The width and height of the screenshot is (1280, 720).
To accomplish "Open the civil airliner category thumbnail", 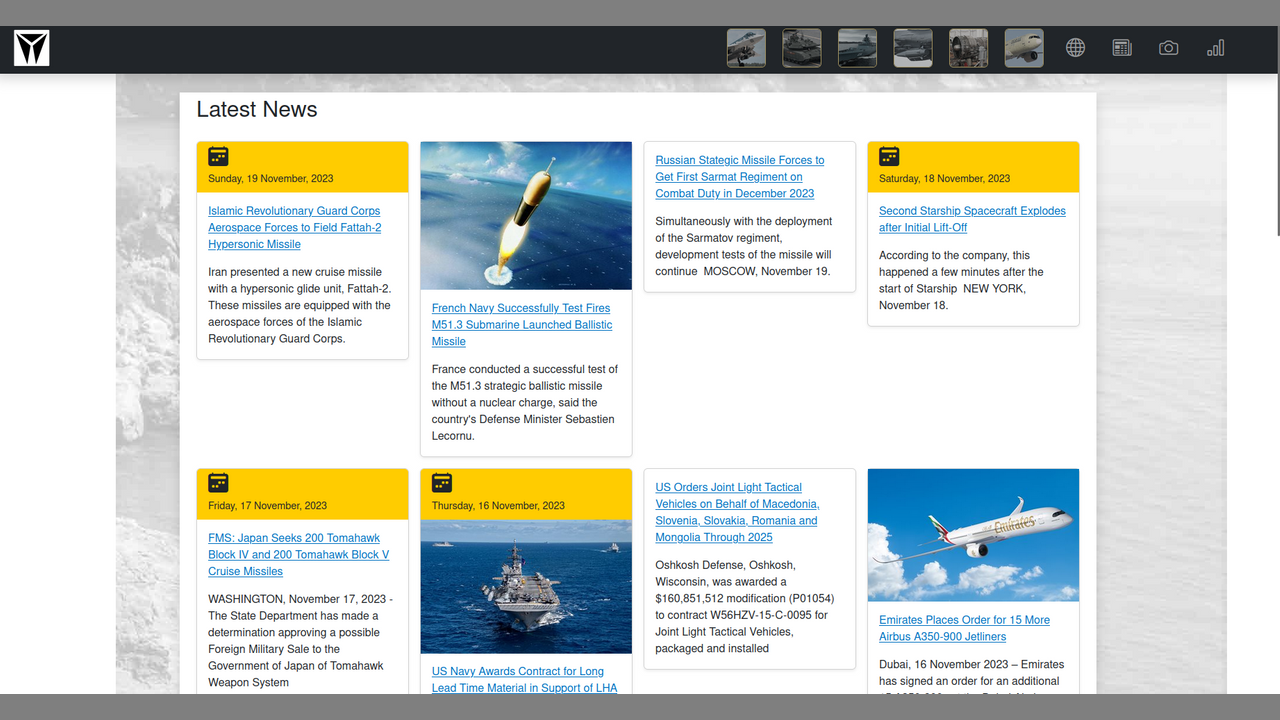I will pos(1024,48).
